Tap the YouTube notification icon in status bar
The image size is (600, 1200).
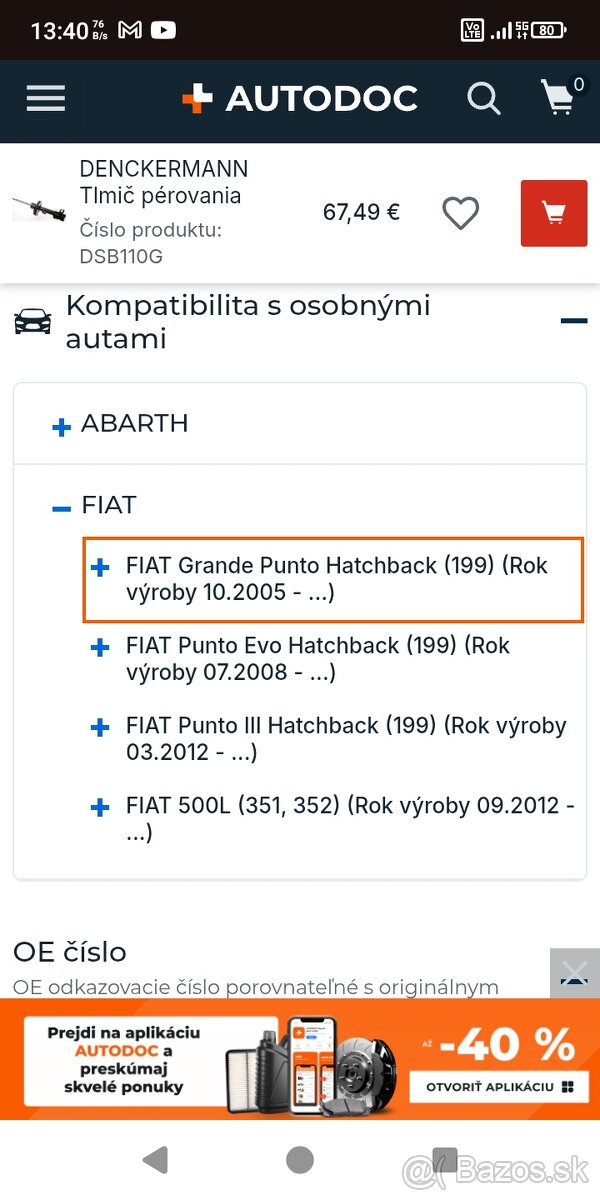(x=163, y=30)
